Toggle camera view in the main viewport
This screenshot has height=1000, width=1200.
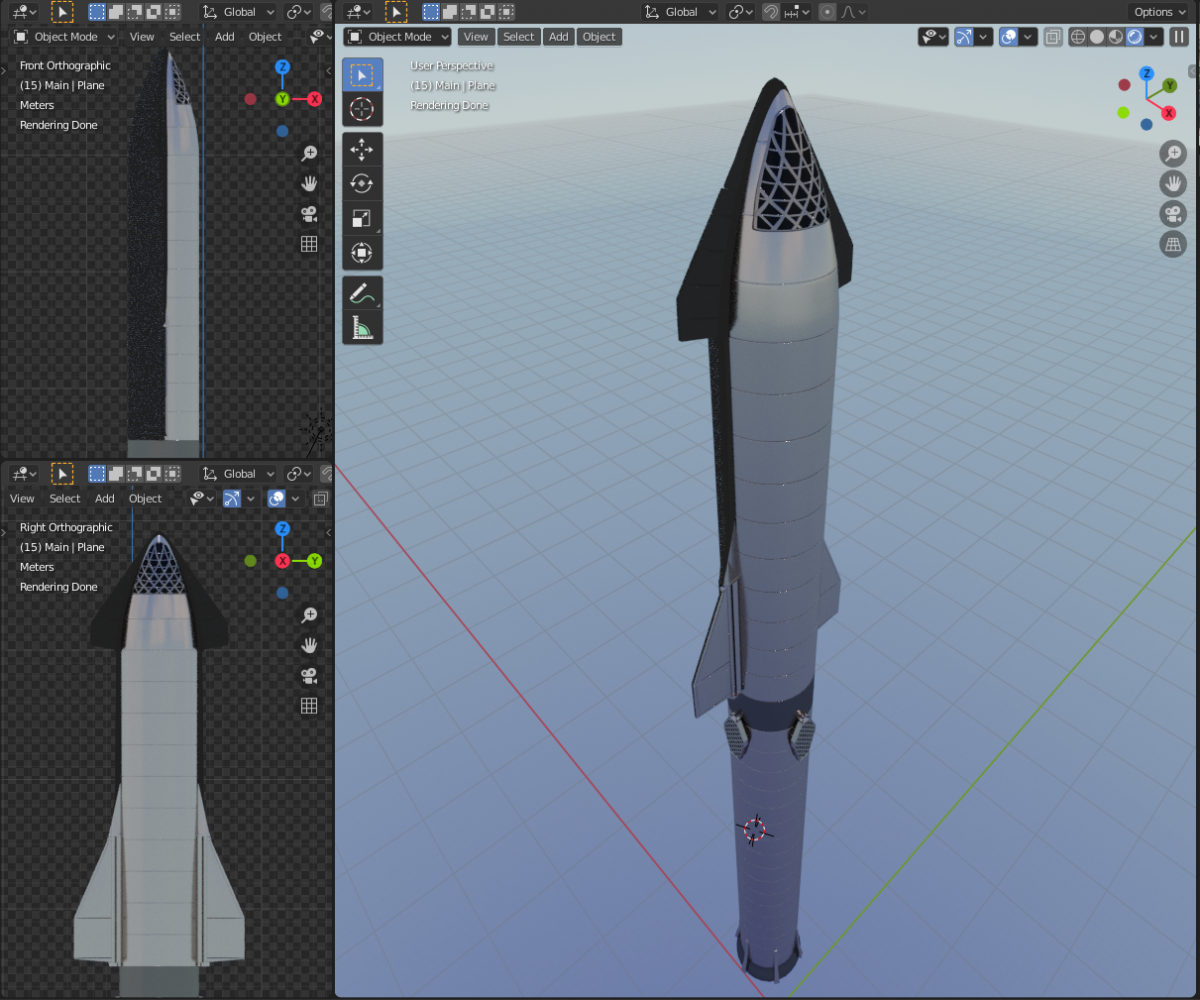pyautogui.click(x=1173, y=214)
